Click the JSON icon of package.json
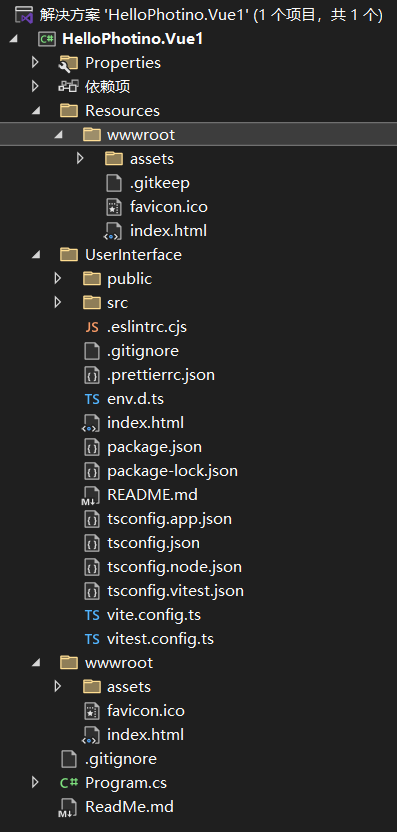This screenshot has width=397, height=832. (x=92, y=447)
